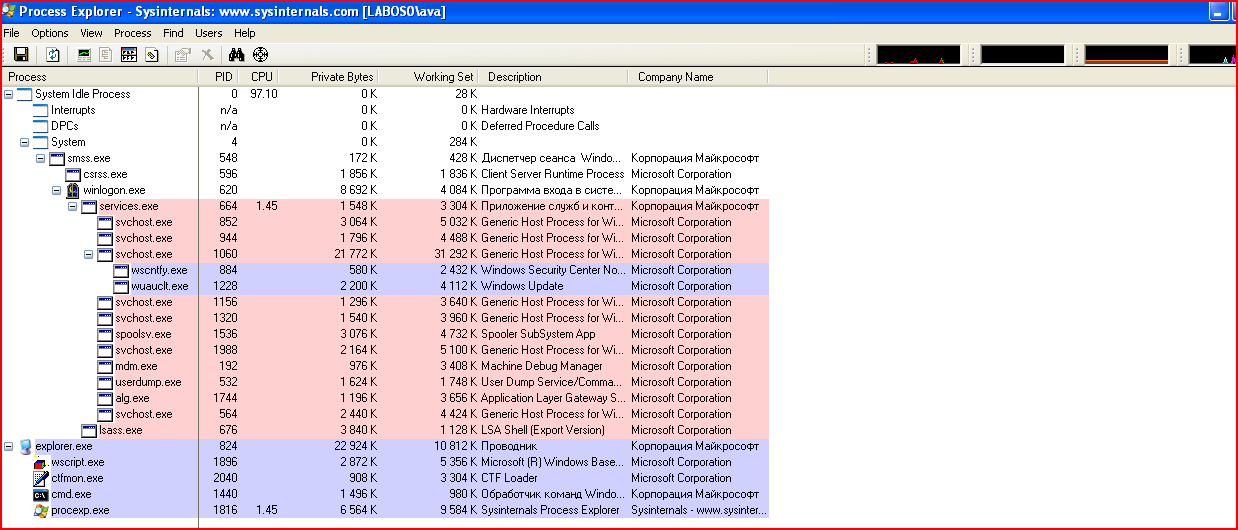Collapse the System process node
Viewport: 1238px width, 530px height.
tap(25, 142)
